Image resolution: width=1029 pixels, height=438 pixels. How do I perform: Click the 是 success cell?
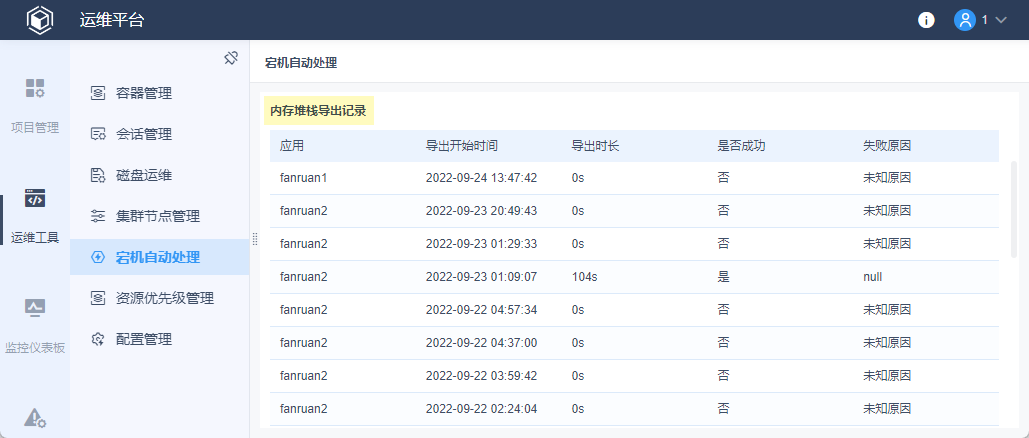point(724,277)
